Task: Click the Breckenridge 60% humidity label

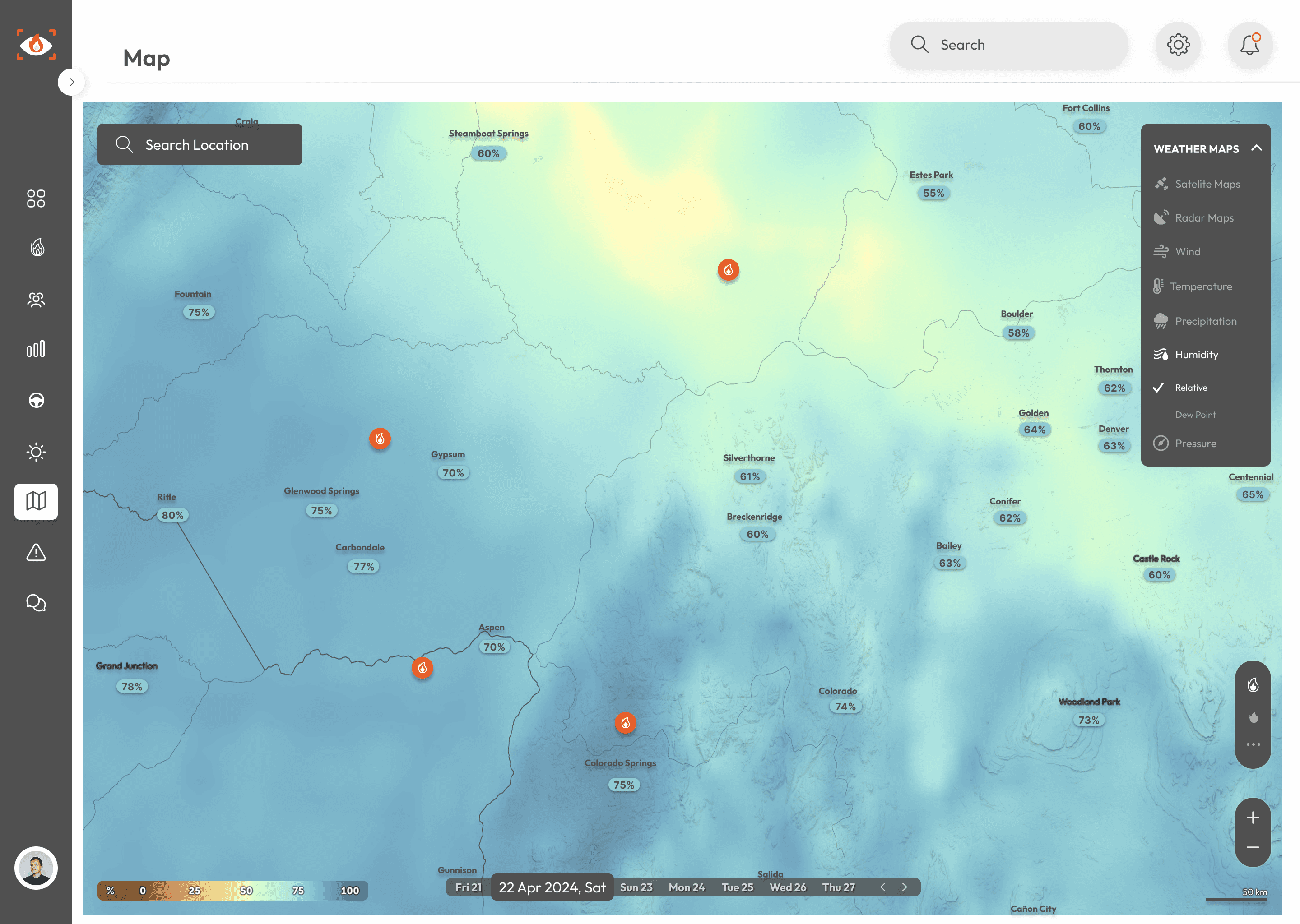Action: point(757,534)
